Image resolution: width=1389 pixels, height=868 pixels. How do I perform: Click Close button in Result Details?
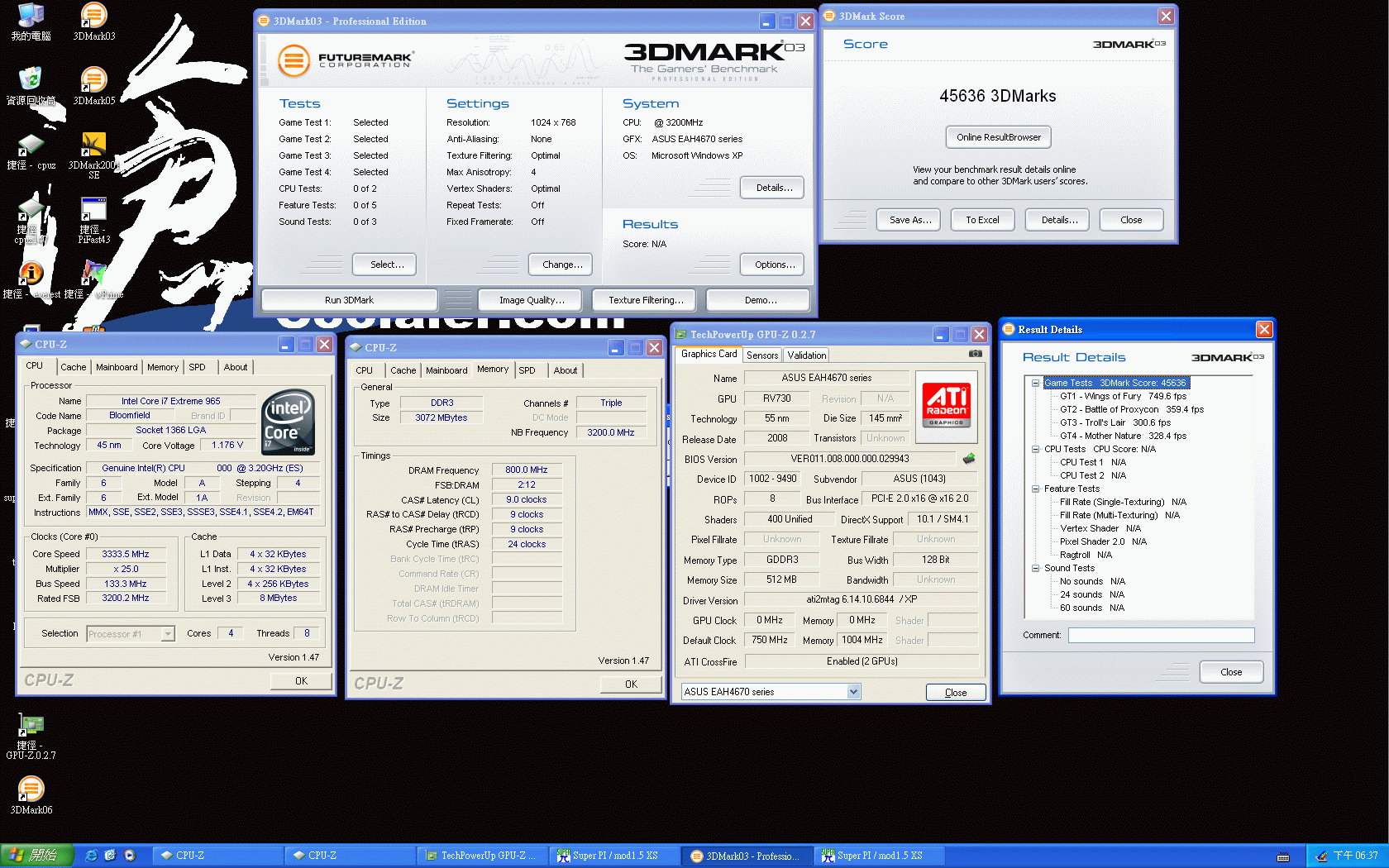coord(1231,672)
